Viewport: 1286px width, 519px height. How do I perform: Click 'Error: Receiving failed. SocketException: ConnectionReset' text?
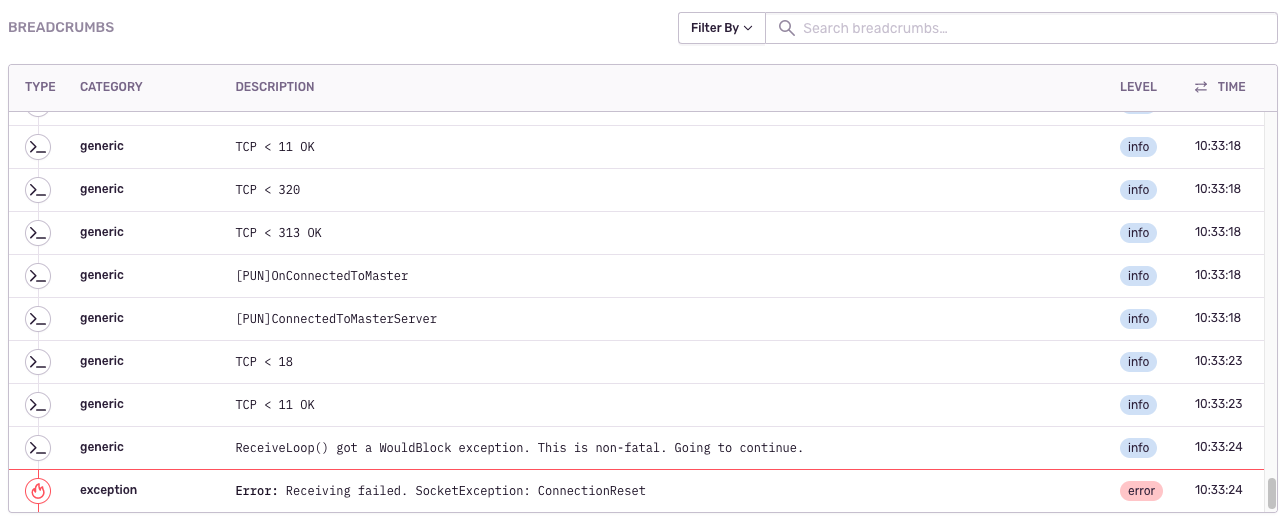[x=441, y=491]
